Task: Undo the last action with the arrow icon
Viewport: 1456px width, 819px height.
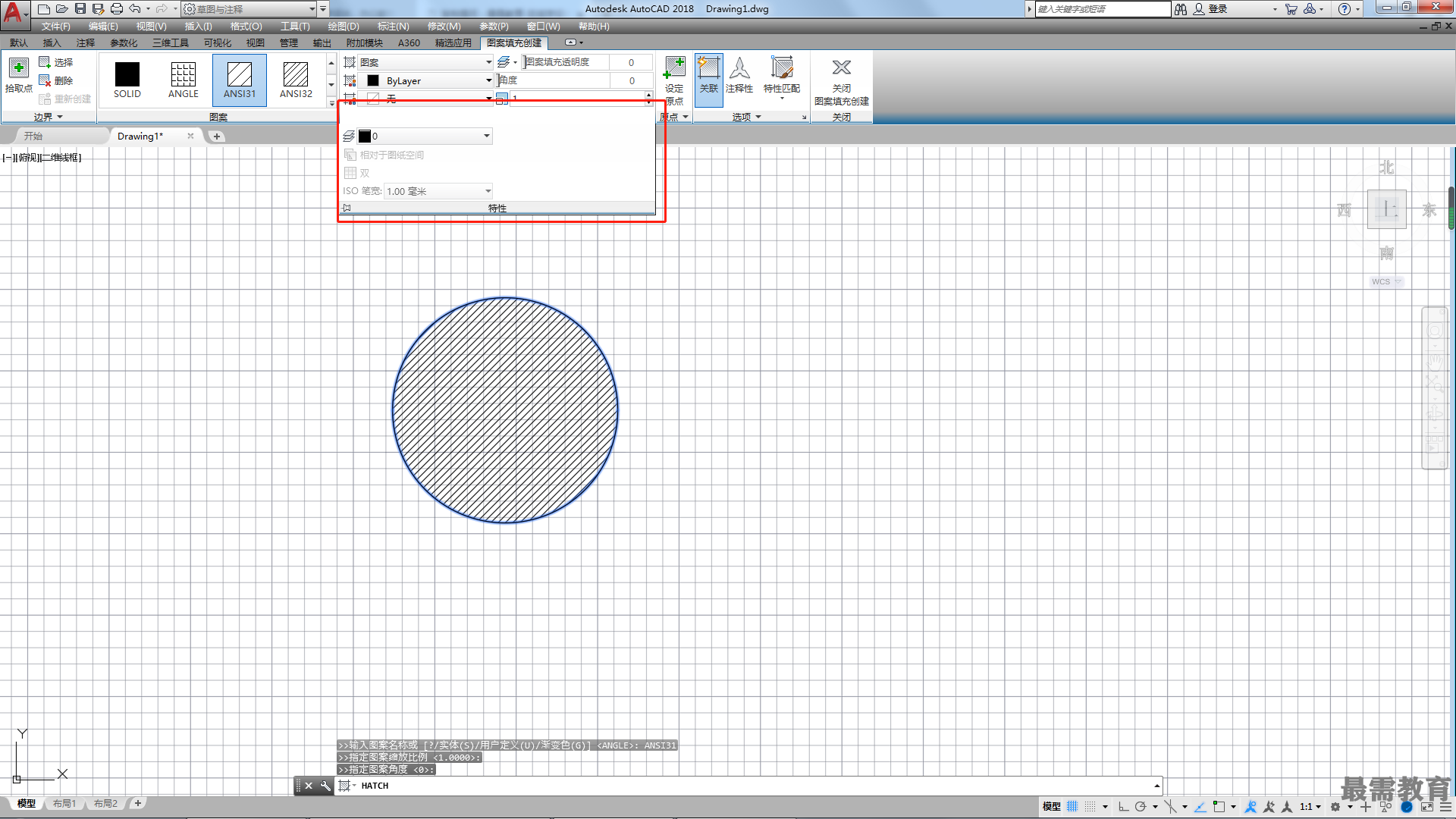Action: pos(135,9)
